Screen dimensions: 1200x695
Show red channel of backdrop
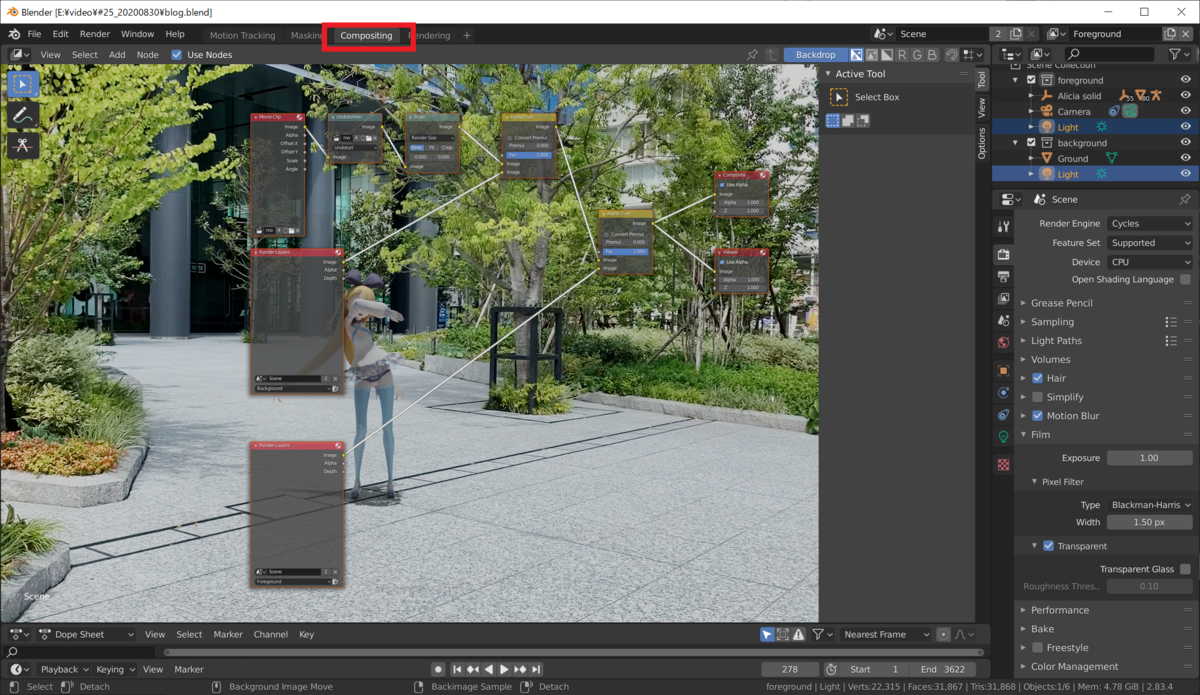click(902, 55)
